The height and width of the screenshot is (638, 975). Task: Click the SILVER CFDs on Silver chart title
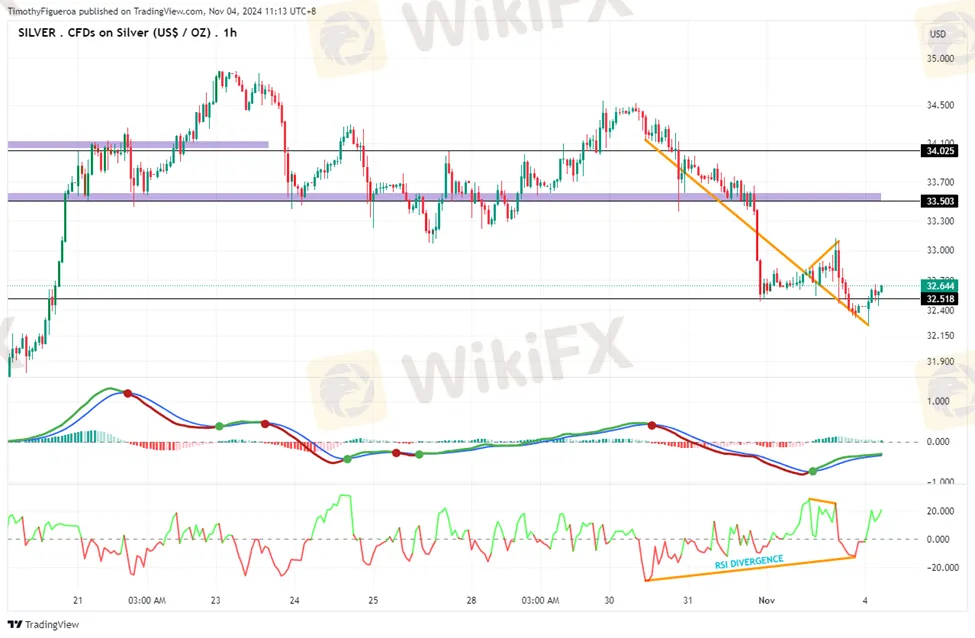(x=127, y=32)
